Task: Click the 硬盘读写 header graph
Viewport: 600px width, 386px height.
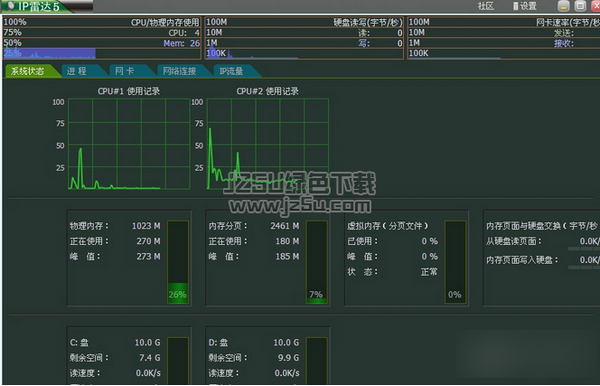Action: click(x=304, y=38)
